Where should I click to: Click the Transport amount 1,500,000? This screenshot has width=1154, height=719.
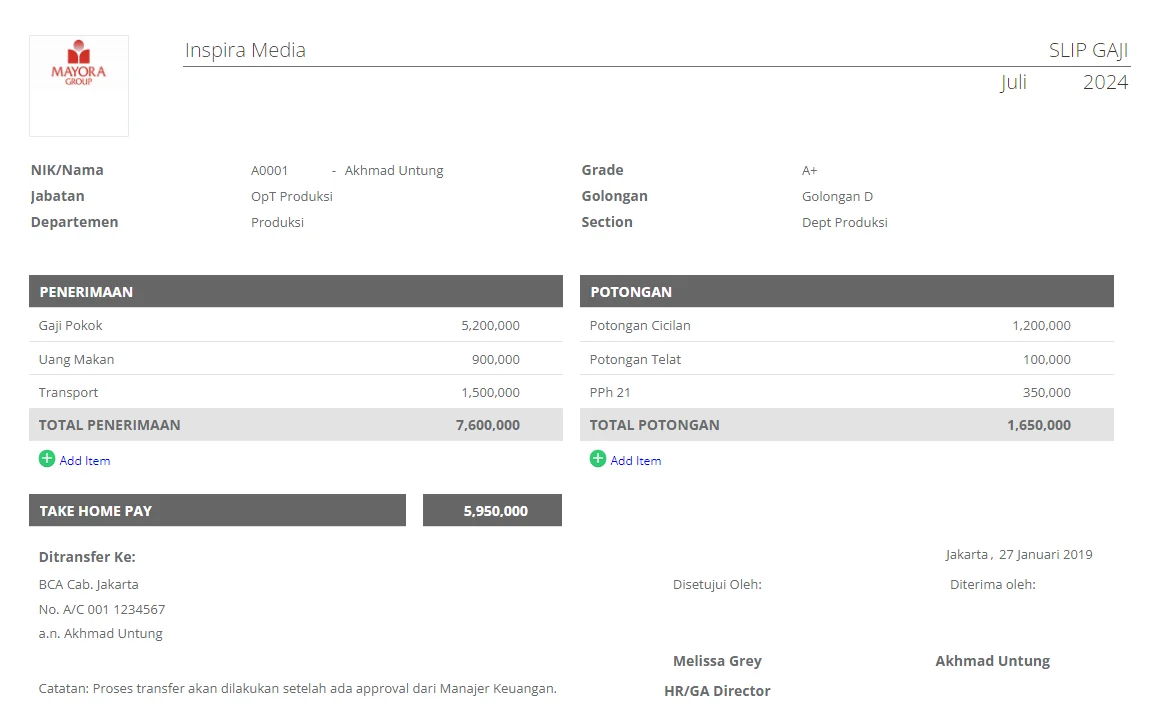point(490,392)
